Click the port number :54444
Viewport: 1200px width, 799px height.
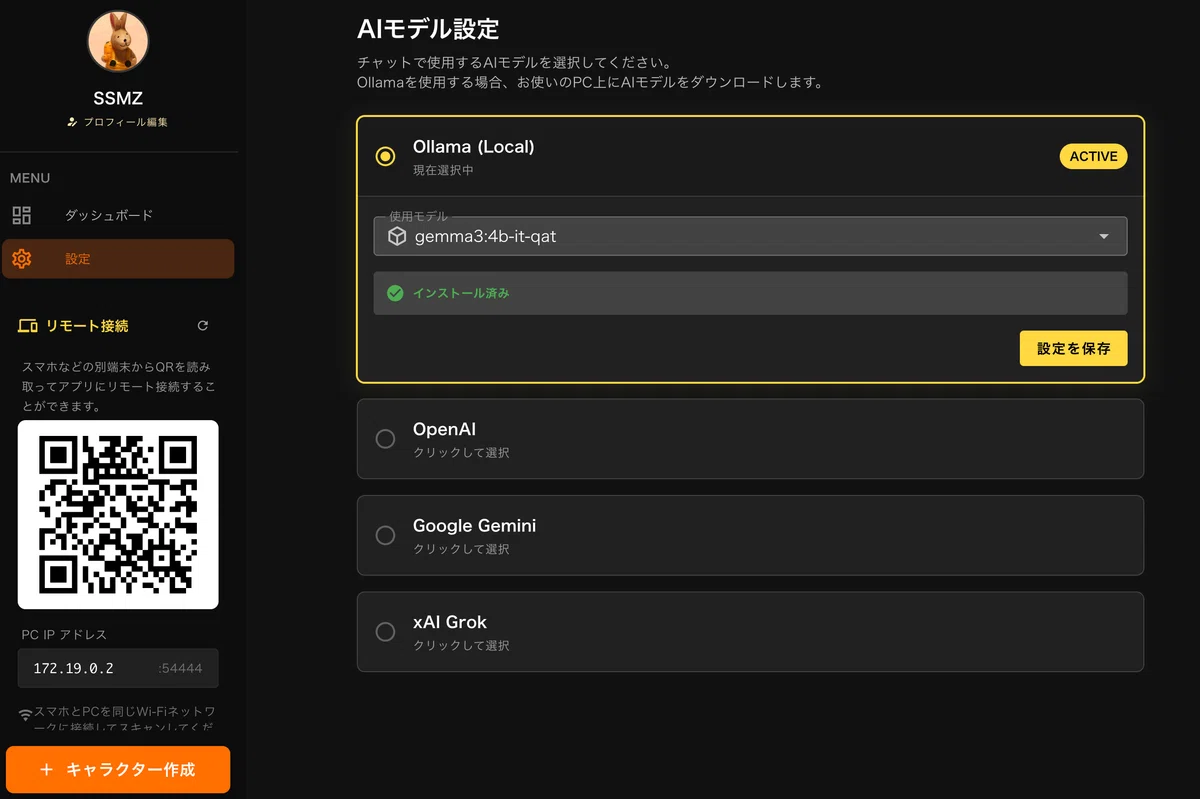coord(180,668)
